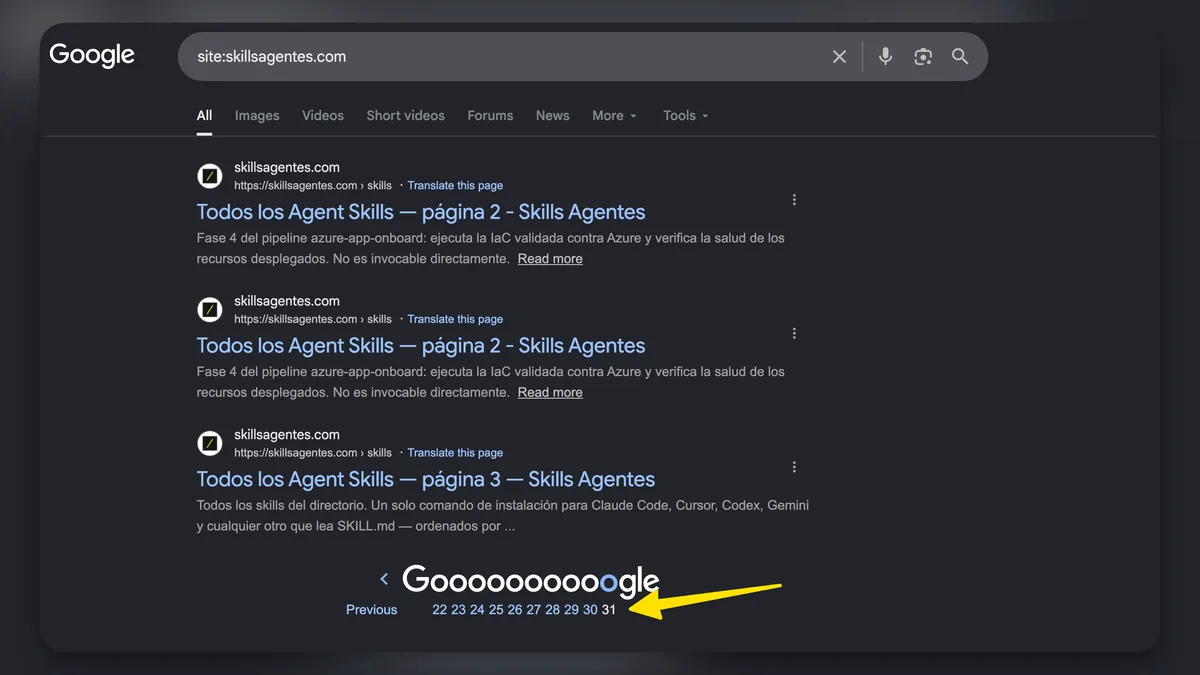Open the página 3 result's three-dot menu
The image size is (1200, 675).
point(794,467)
